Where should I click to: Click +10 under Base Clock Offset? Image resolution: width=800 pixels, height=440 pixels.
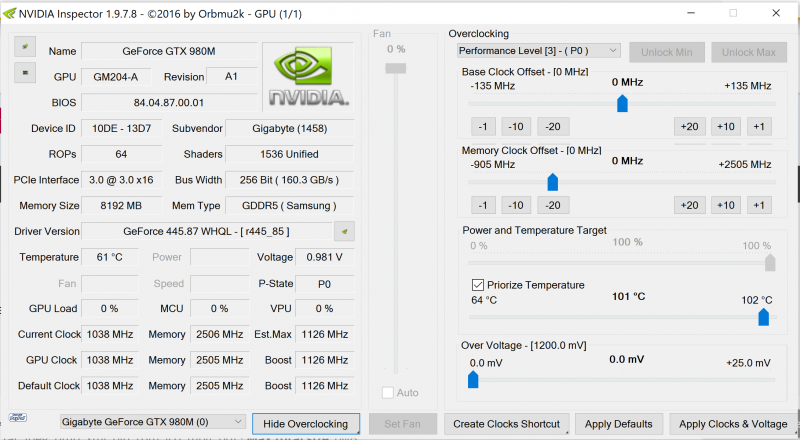pyautogui.click(x=726, y=127)
